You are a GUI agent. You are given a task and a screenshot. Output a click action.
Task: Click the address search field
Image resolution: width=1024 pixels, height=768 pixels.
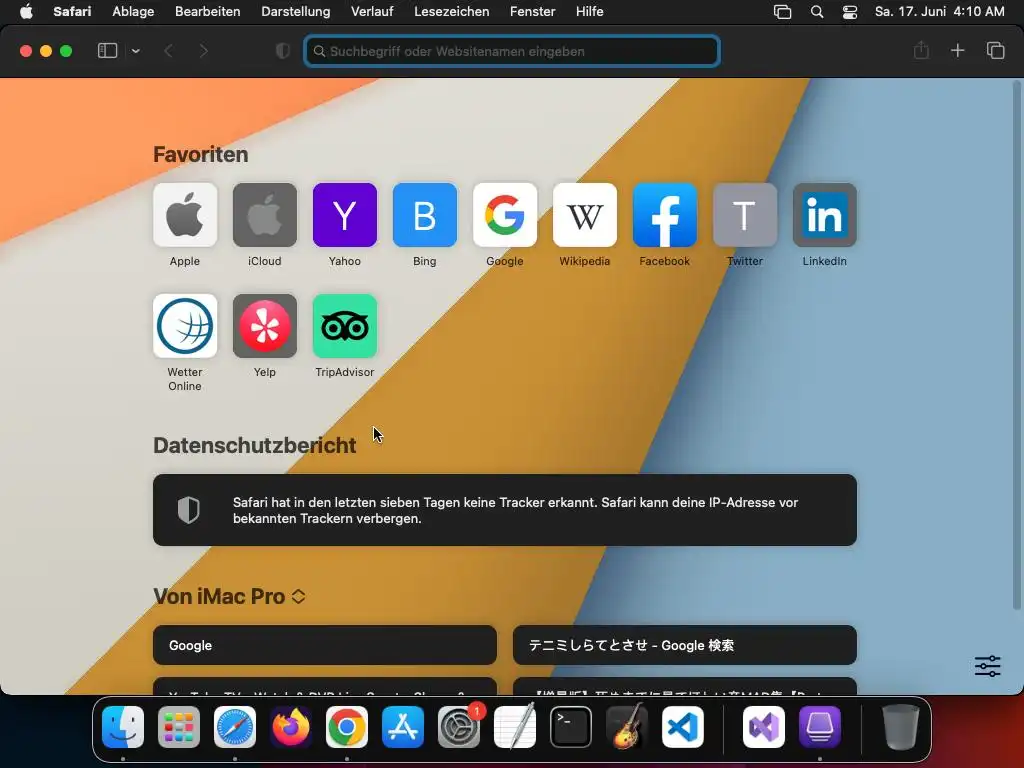click(x=512, y=51)
